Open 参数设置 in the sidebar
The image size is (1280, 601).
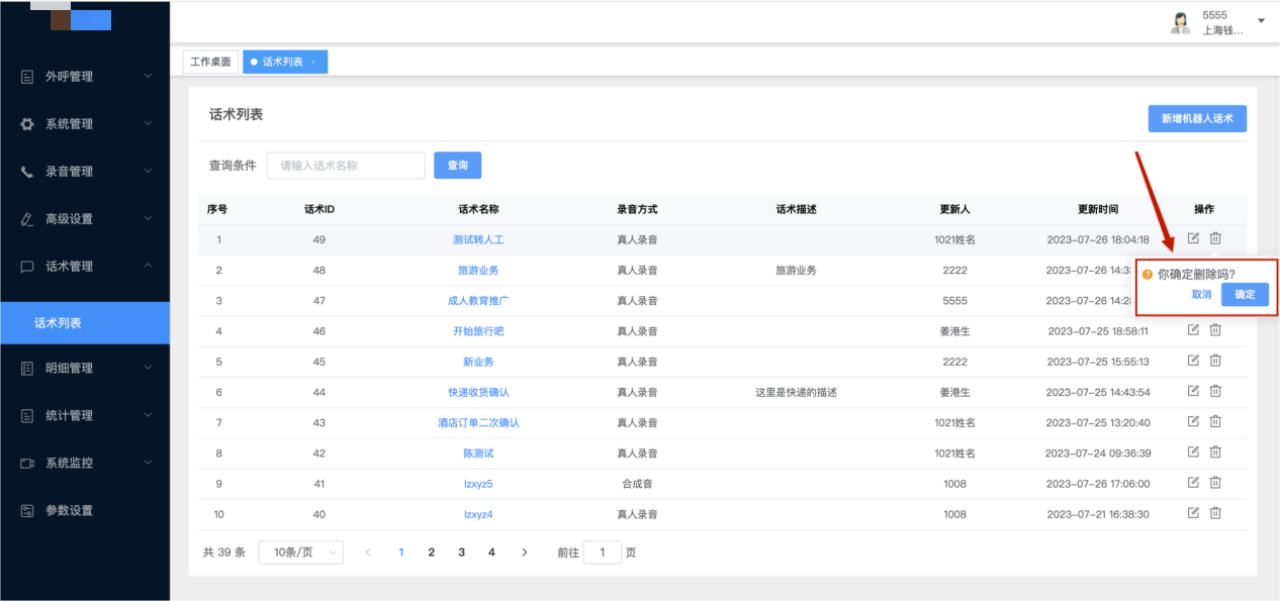coord(85,510)
